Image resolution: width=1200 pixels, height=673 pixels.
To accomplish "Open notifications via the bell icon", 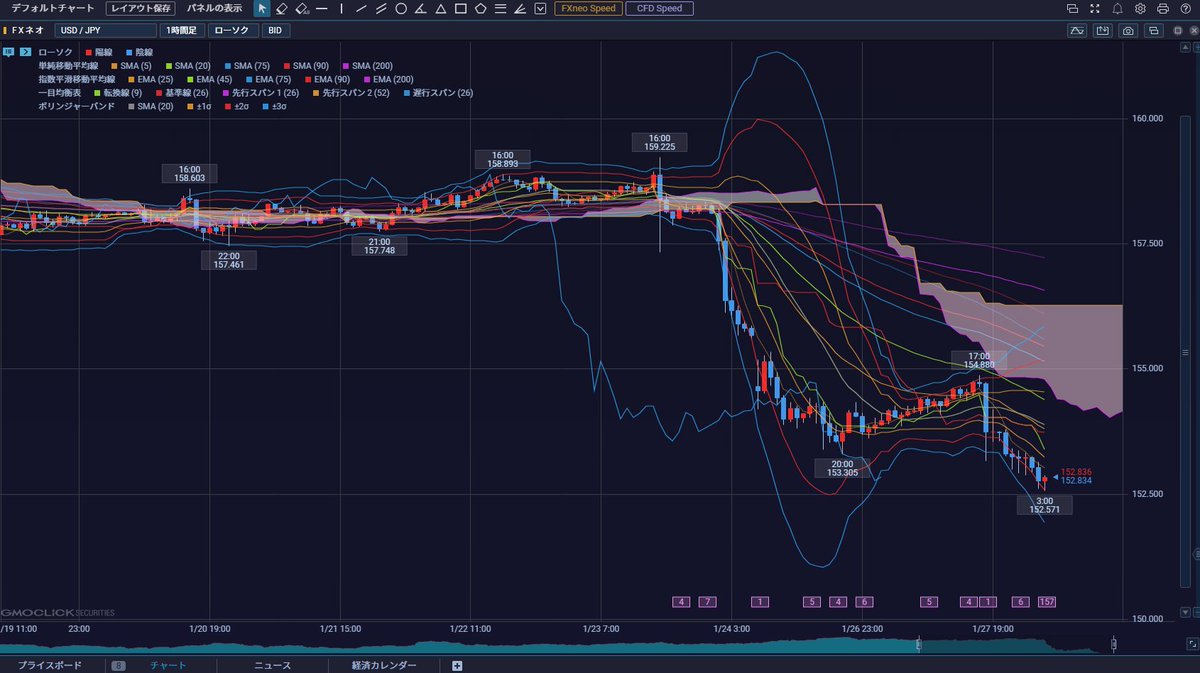I will pos(1118,9).
